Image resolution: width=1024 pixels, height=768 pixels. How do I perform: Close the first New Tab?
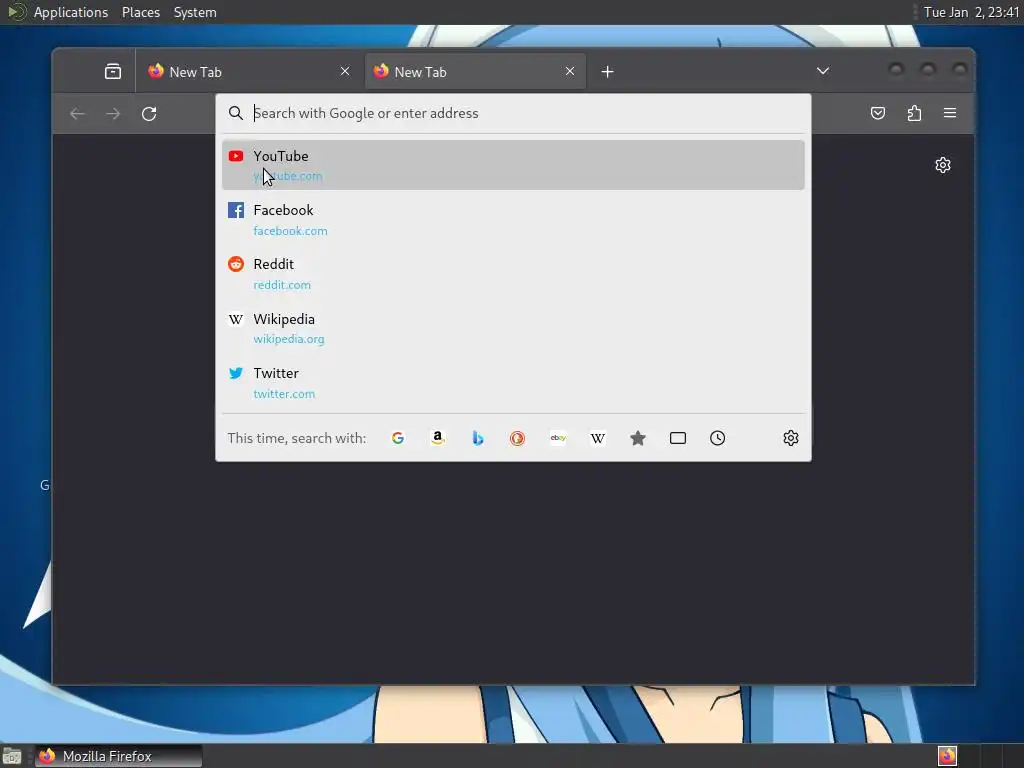345,71
